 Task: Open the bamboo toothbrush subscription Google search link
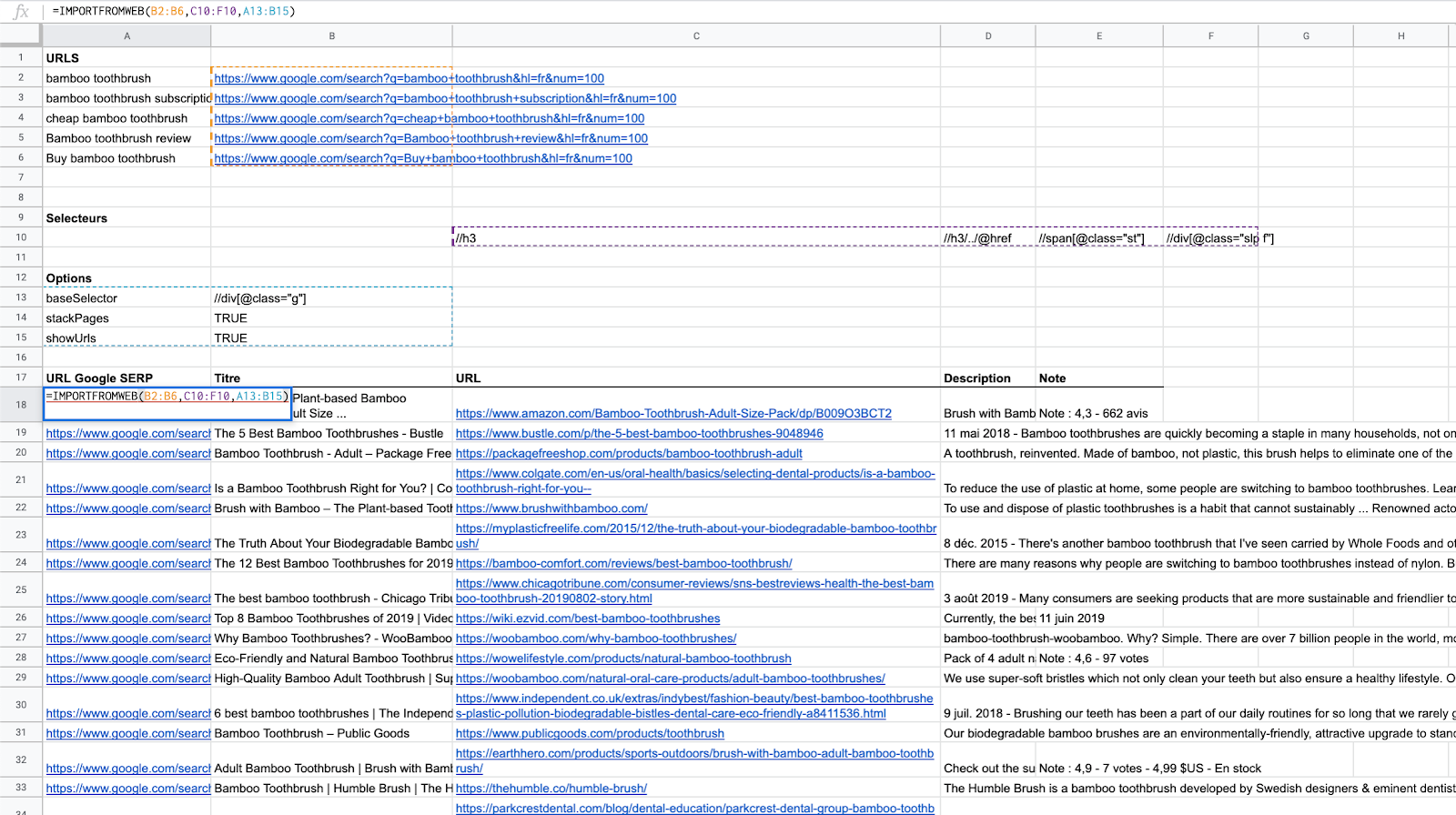pos(445,98)
